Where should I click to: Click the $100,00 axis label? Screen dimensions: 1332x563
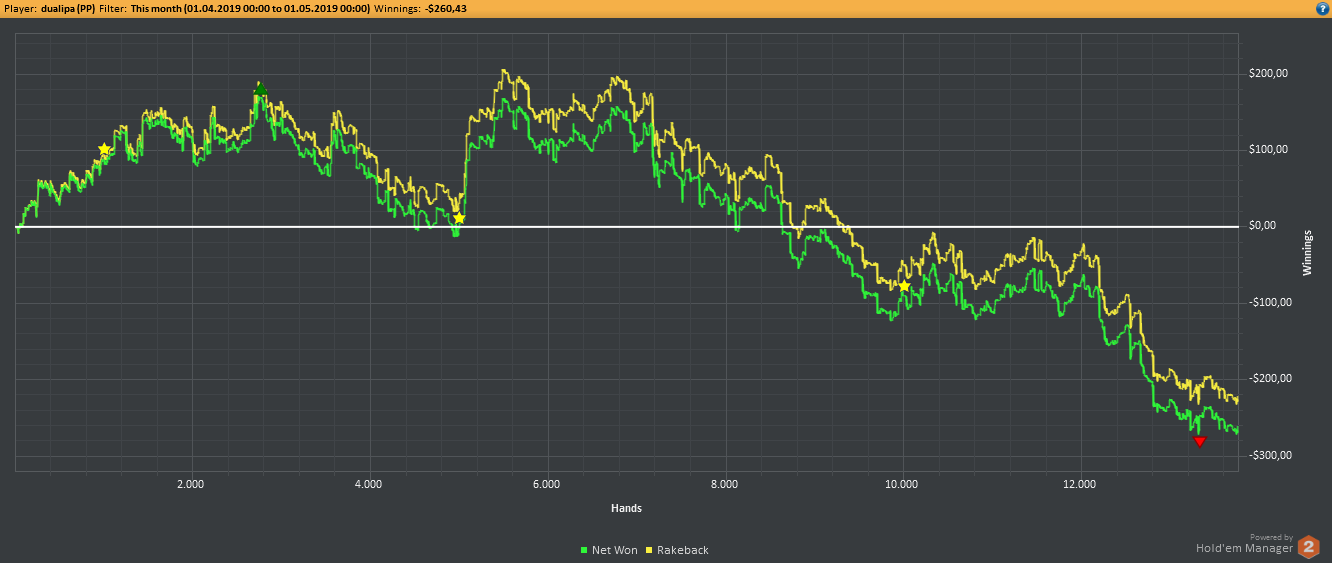pyautogui.click(x=1268, y=149)
